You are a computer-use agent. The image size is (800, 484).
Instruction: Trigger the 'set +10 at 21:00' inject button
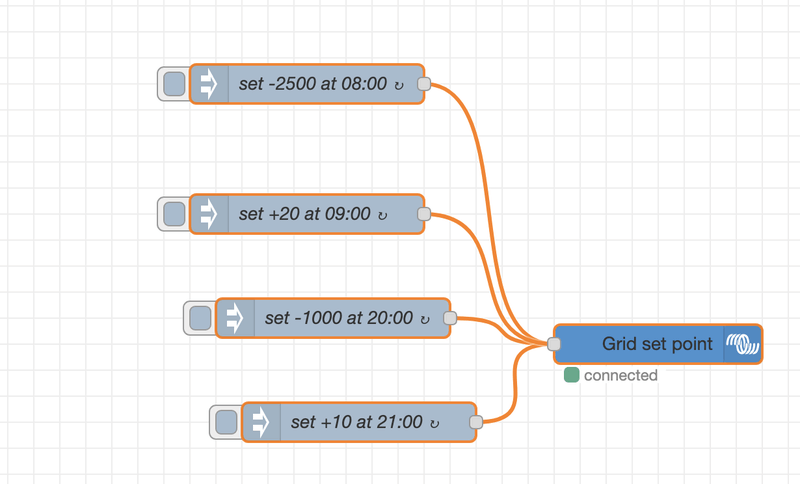pos(226,422)
